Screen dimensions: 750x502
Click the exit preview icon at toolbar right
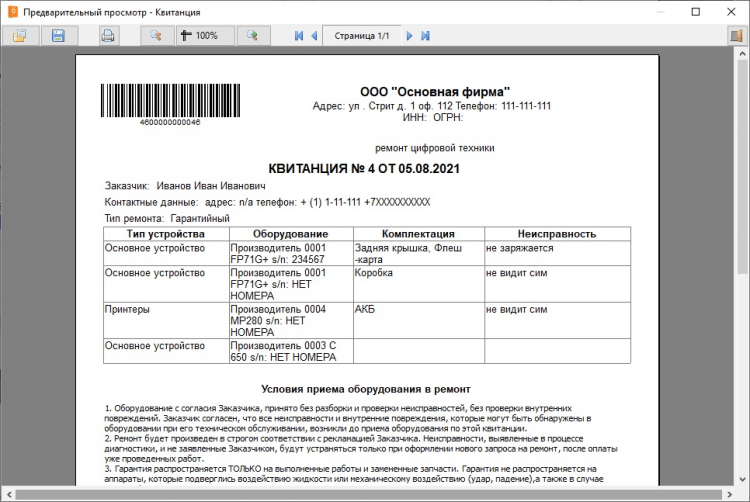737,36
